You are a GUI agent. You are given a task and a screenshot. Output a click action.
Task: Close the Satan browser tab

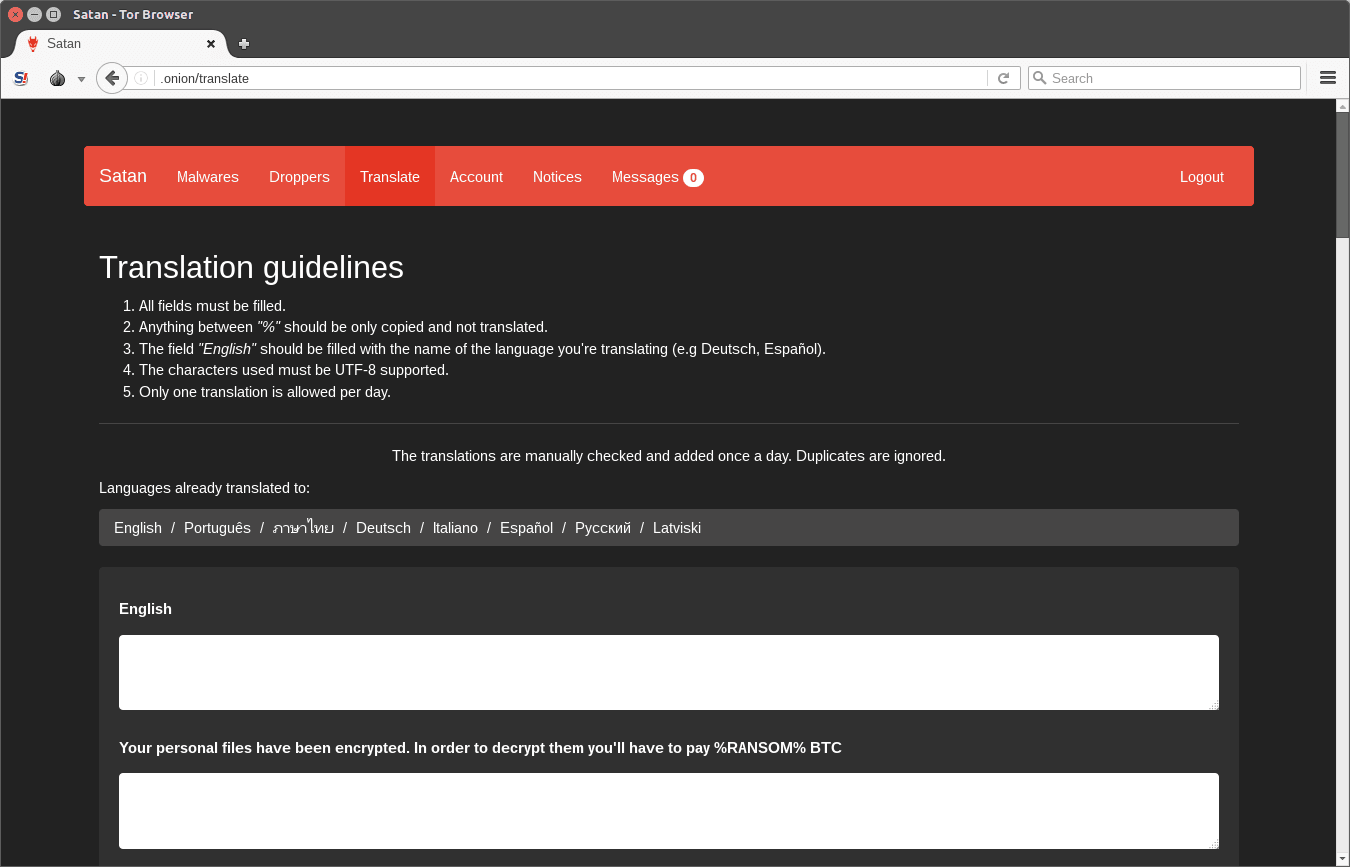[x=211, y=44]
